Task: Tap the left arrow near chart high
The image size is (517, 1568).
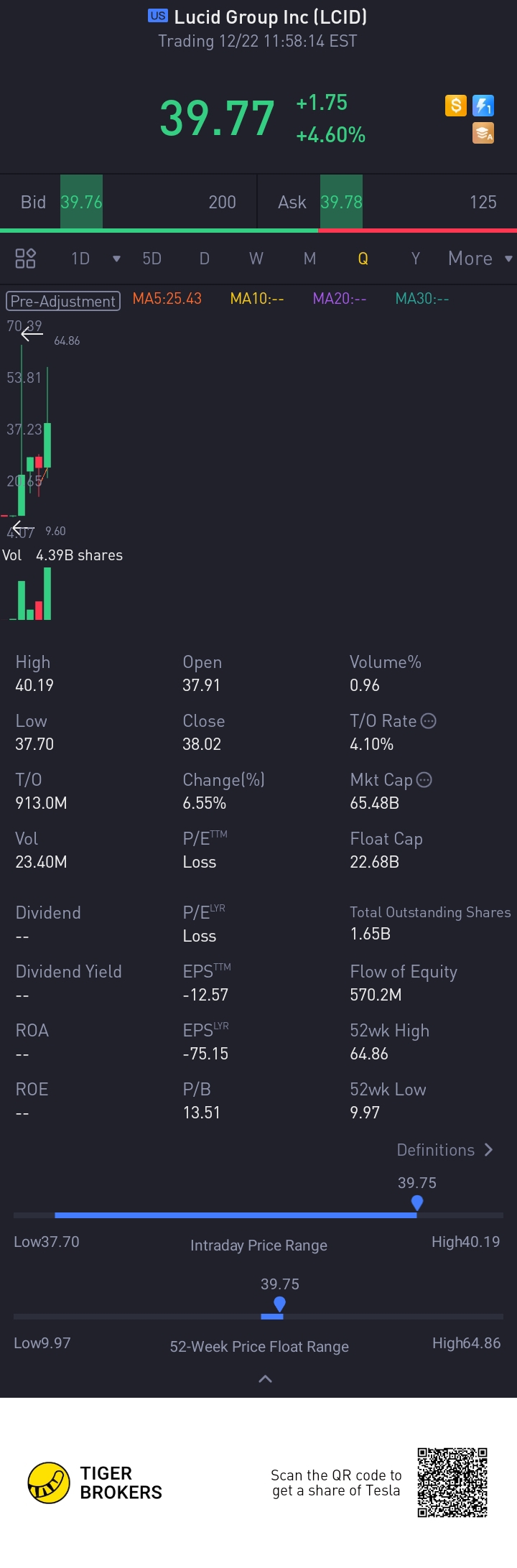Action: point(32,333)
